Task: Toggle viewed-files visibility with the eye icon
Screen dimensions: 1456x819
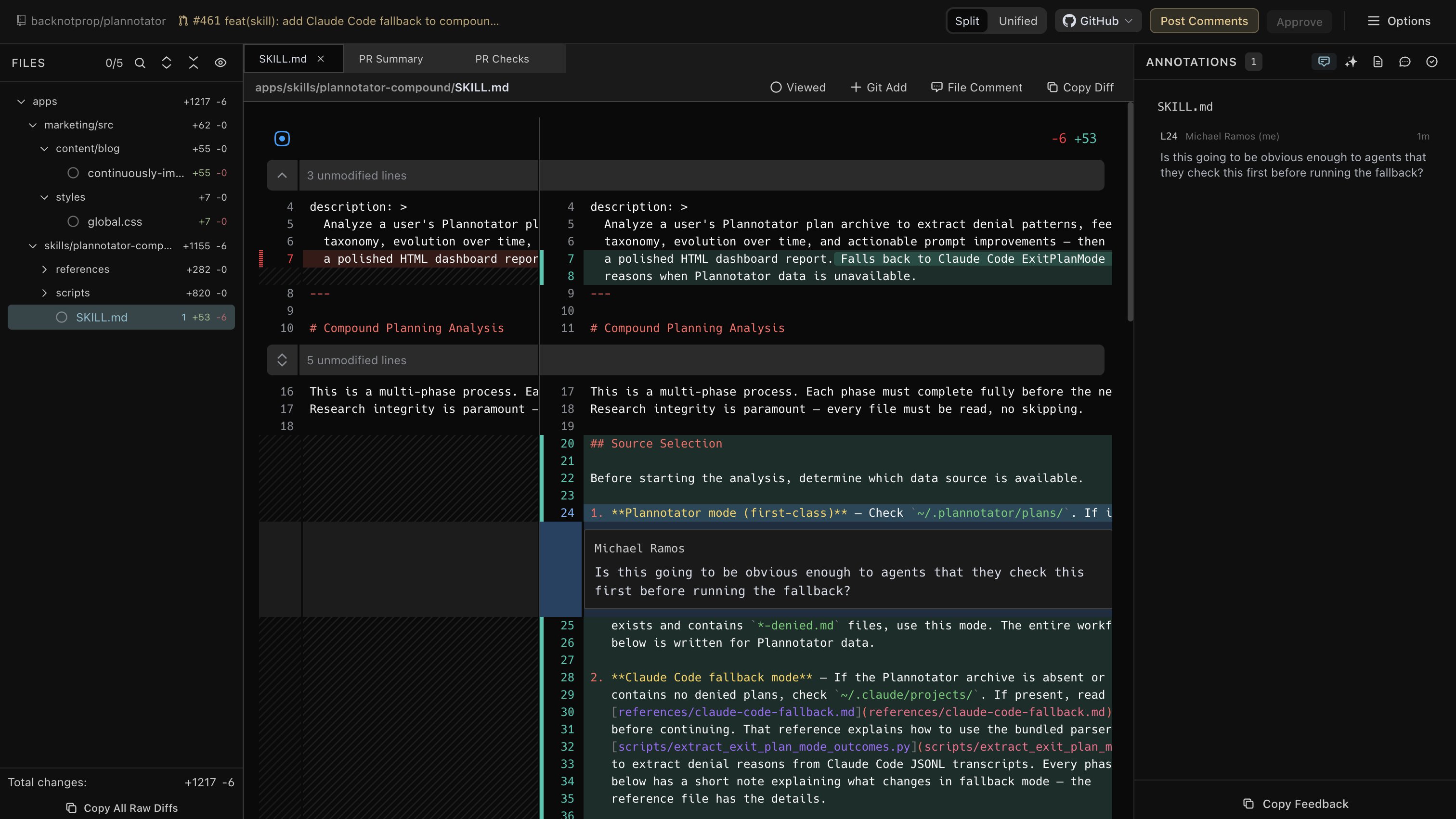Action: (221, 63)
